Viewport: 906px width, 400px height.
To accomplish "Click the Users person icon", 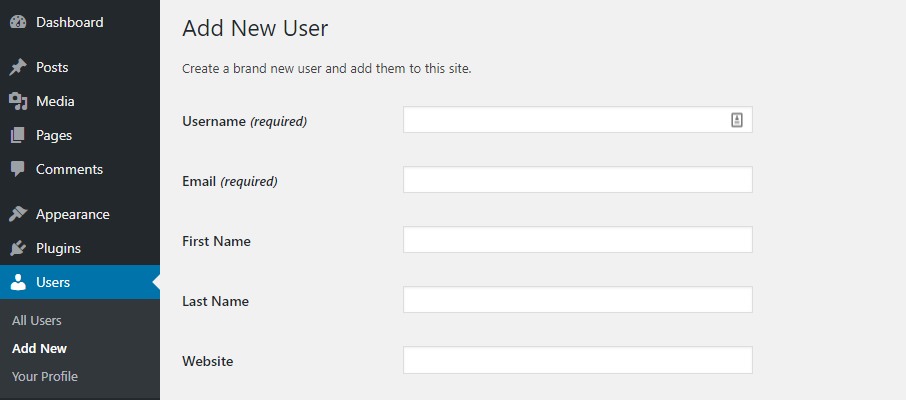I will pyautogui.click(x=18, y=282).
